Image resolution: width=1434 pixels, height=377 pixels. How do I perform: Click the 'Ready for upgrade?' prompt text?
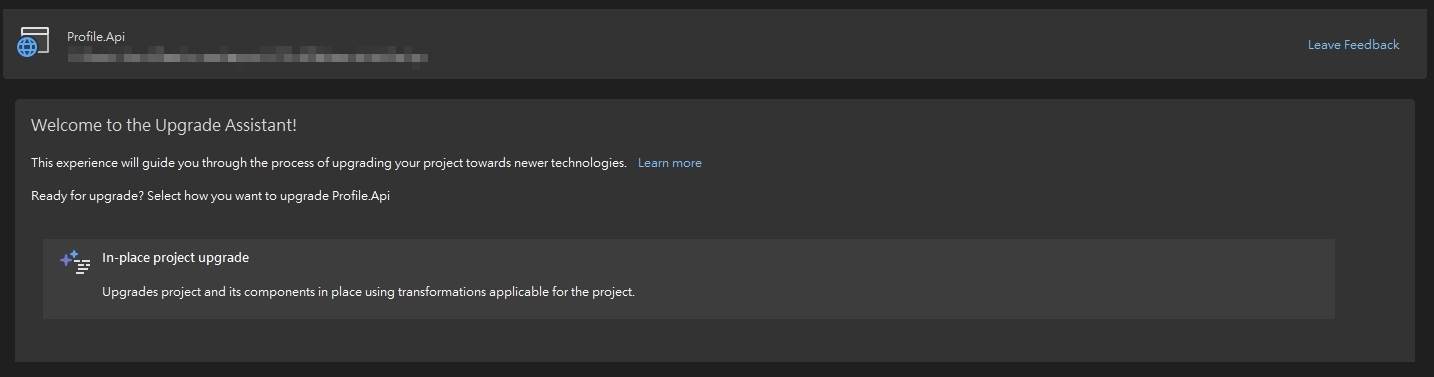coord(210,196)
